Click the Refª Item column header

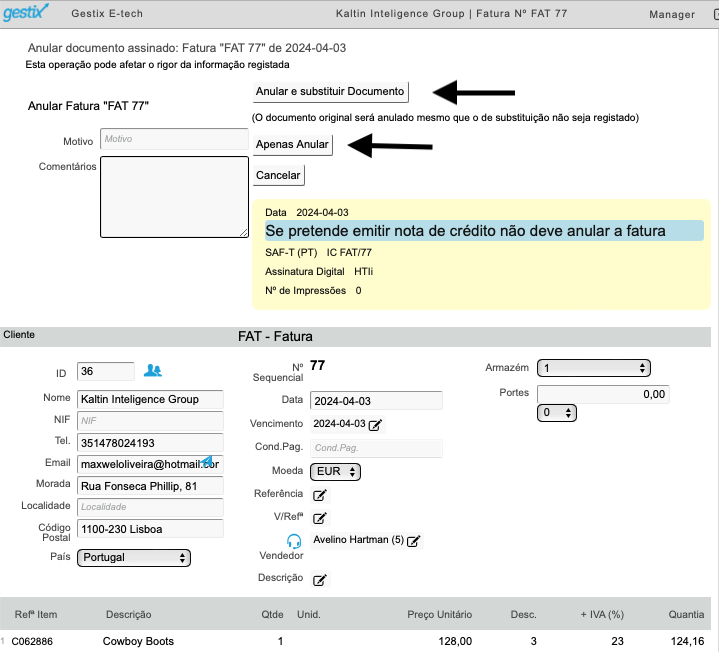coord(36,615)
